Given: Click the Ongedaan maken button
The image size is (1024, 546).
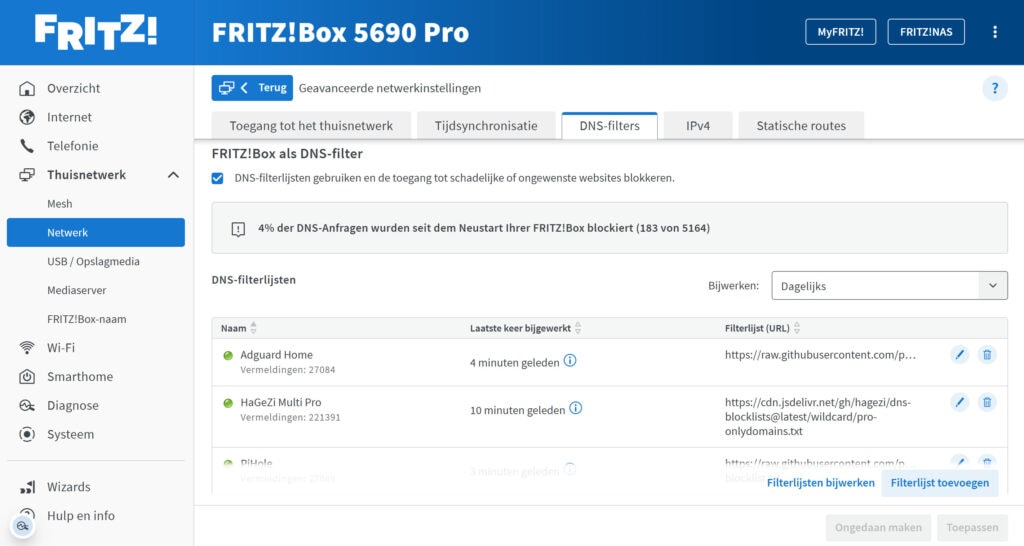Looking at the screenshot, I should click(878, 527).
